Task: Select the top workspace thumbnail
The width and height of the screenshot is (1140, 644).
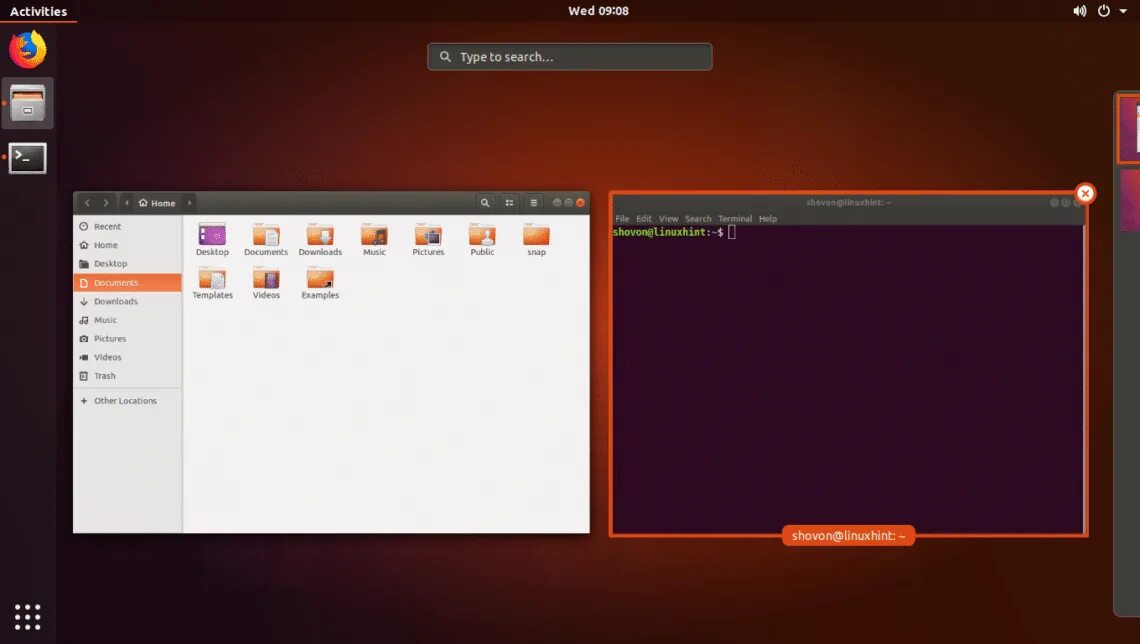Action: pos(1129,129)
